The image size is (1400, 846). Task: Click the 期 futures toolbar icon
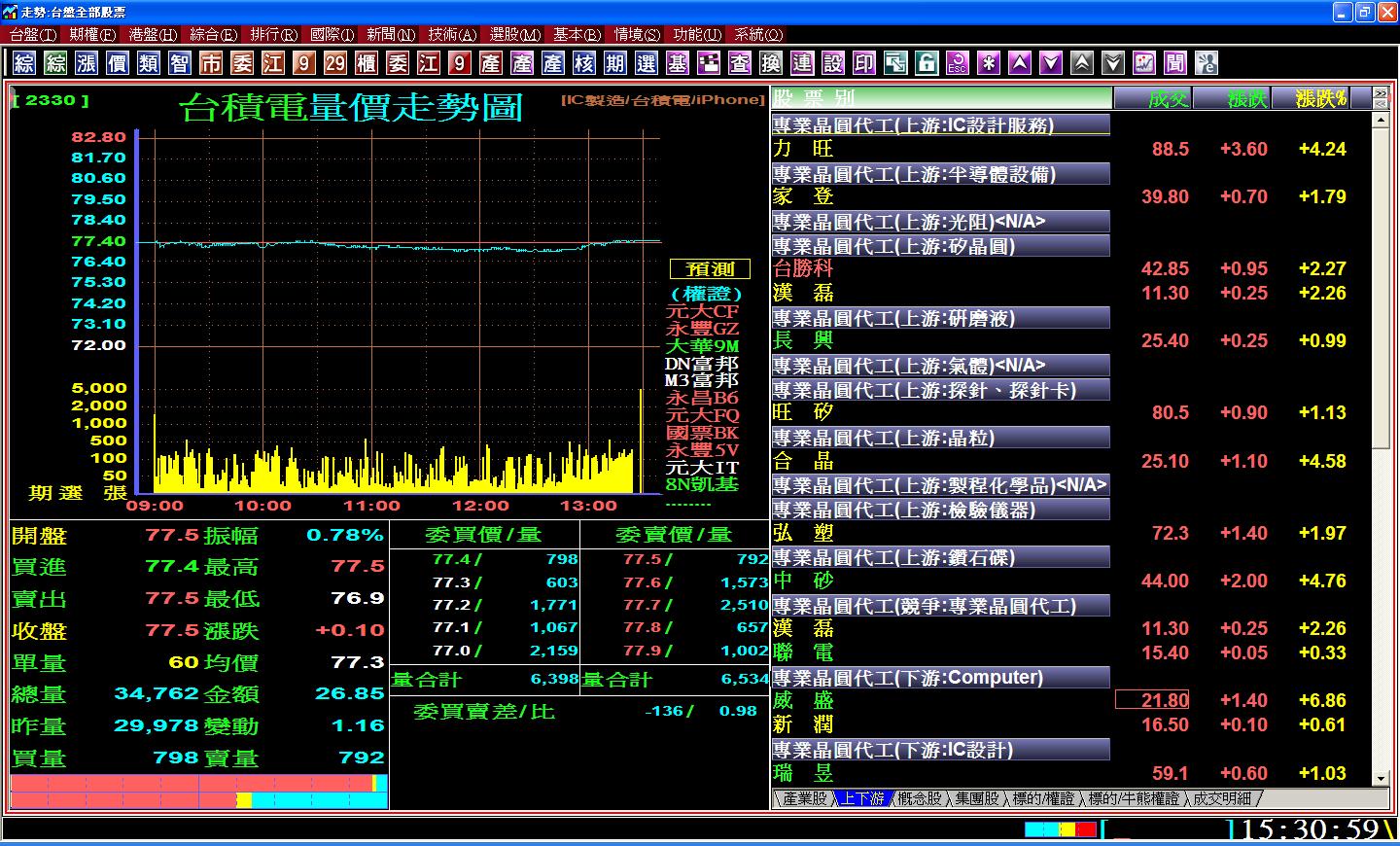[x=615, y=63]
